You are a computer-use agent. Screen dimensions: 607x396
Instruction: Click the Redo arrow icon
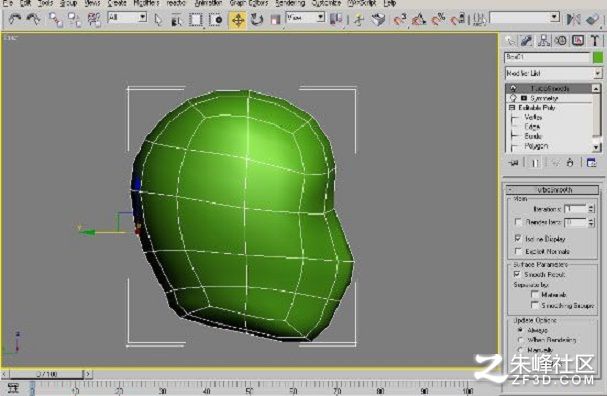click(34, 19)
